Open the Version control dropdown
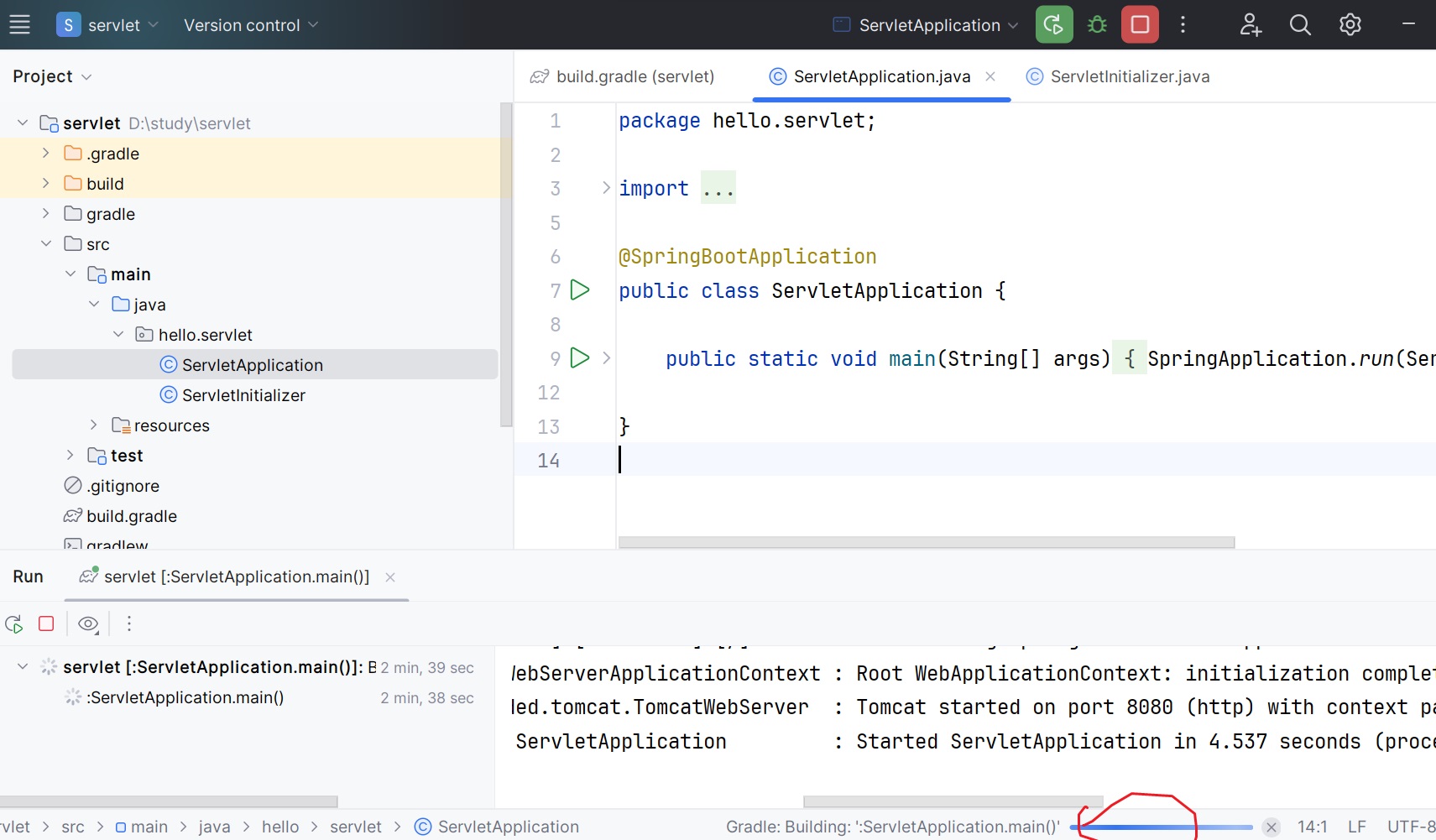Screen dimensions: 1436x840 pyautogui.click(x=251, y=25)
